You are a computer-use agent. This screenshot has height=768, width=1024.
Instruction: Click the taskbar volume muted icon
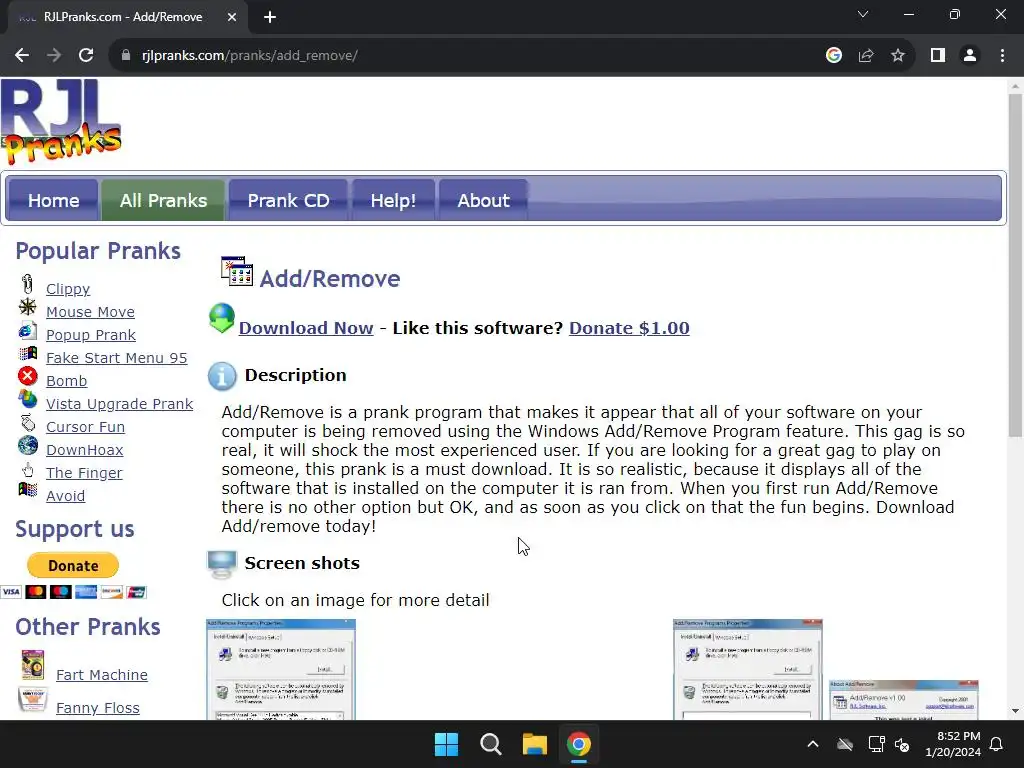pos(902,744)
